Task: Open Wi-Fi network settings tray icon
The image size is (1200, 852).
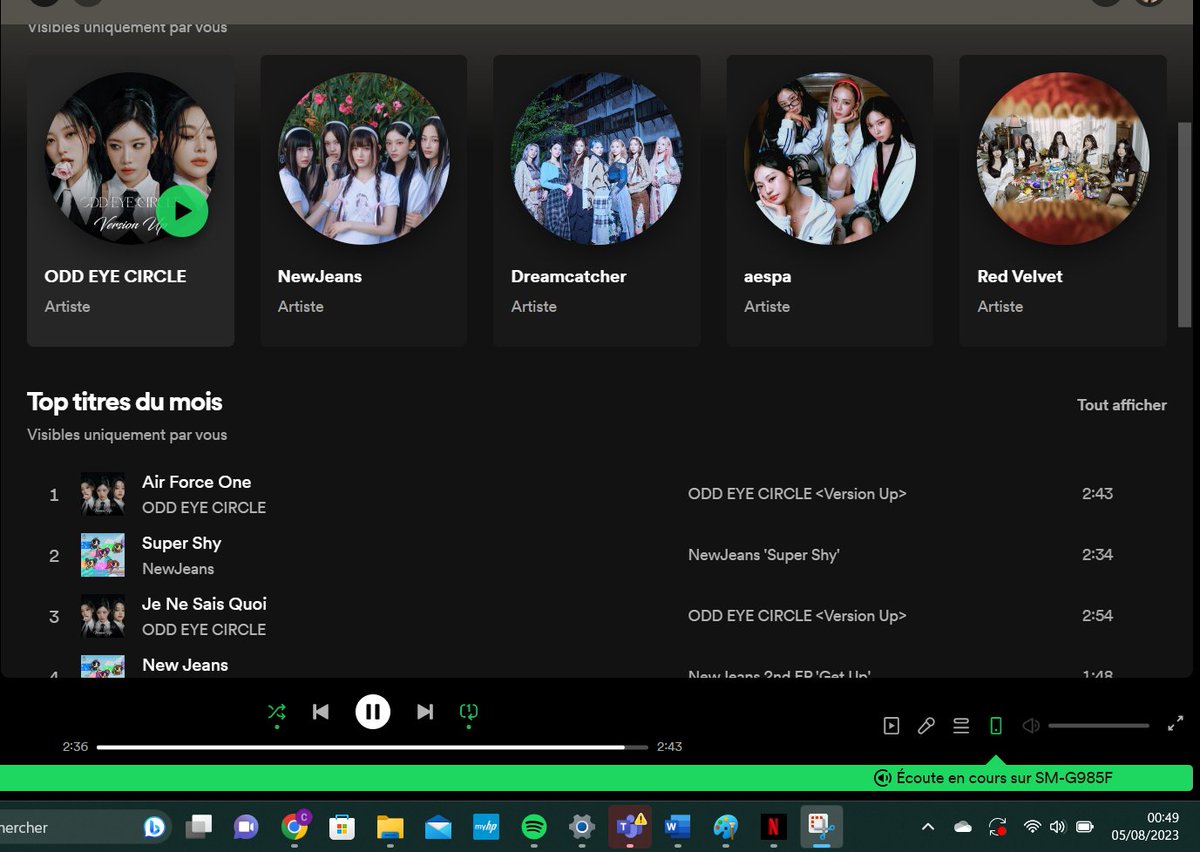Action: (1032, 827)
